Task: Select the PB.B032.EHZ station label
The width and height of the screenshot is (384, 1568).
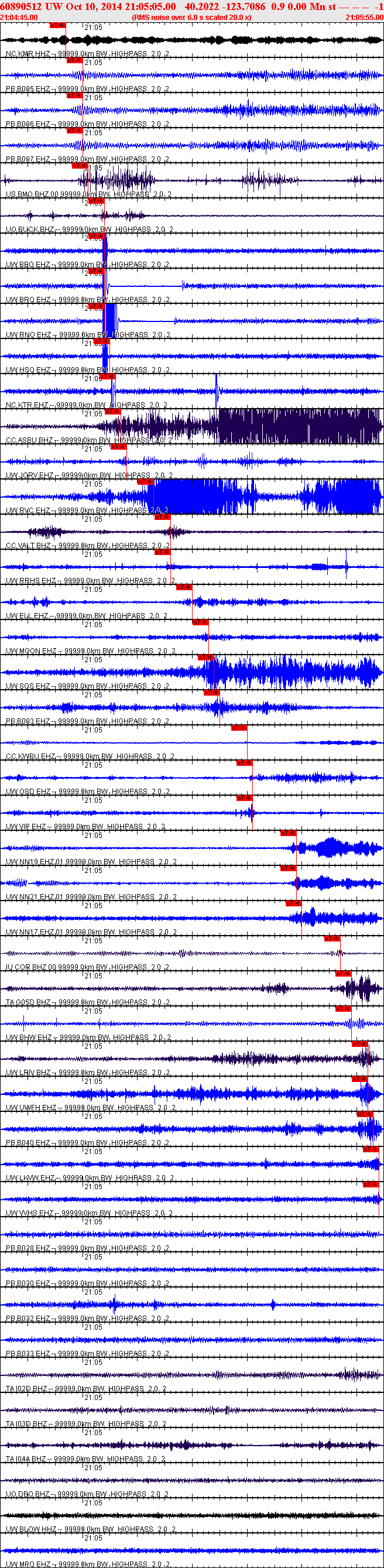Action: point(88,1320)
